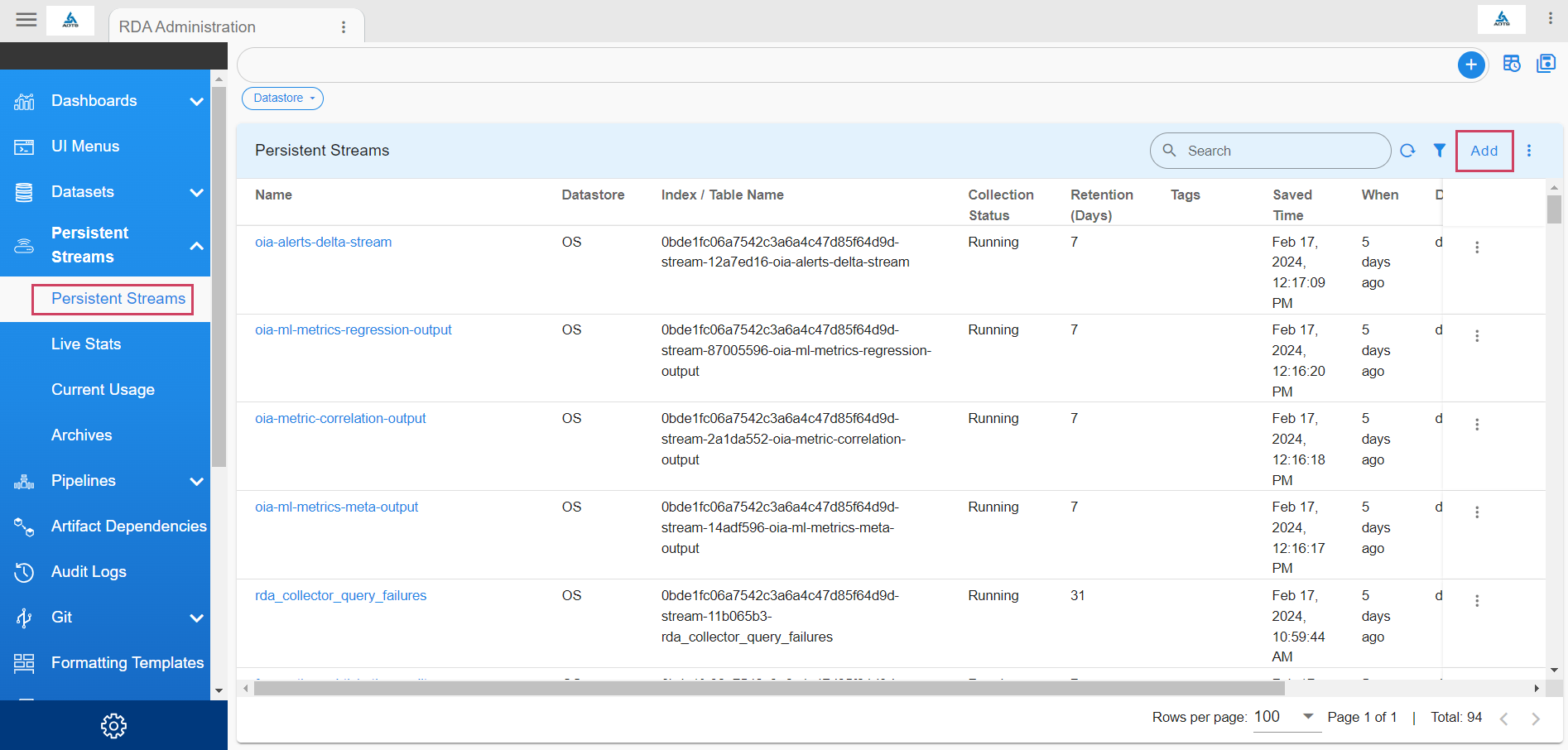Open row actions for oia-alerts-delta-stream
The height and width of the screenshot is (750, 1568).
pyautogui.click(x=1476, y=248)
